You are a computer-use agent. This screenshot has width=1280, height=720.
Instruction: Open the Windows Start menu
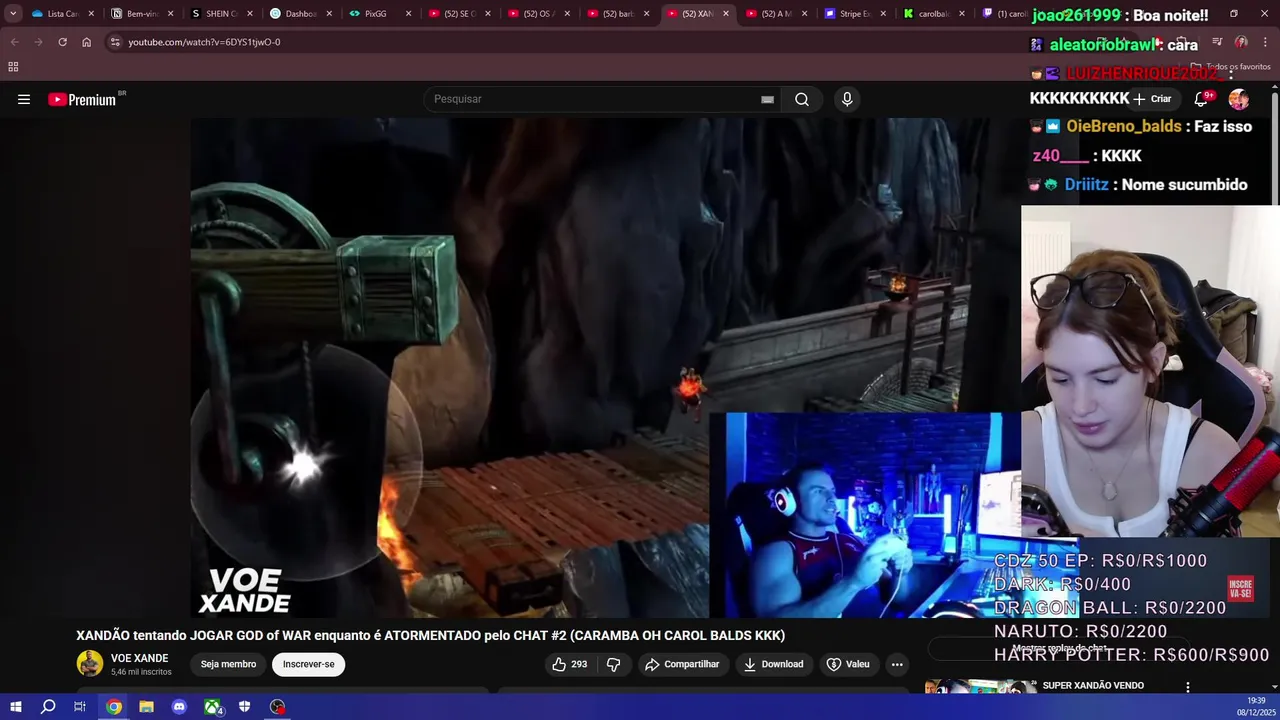tap(15, 707)
